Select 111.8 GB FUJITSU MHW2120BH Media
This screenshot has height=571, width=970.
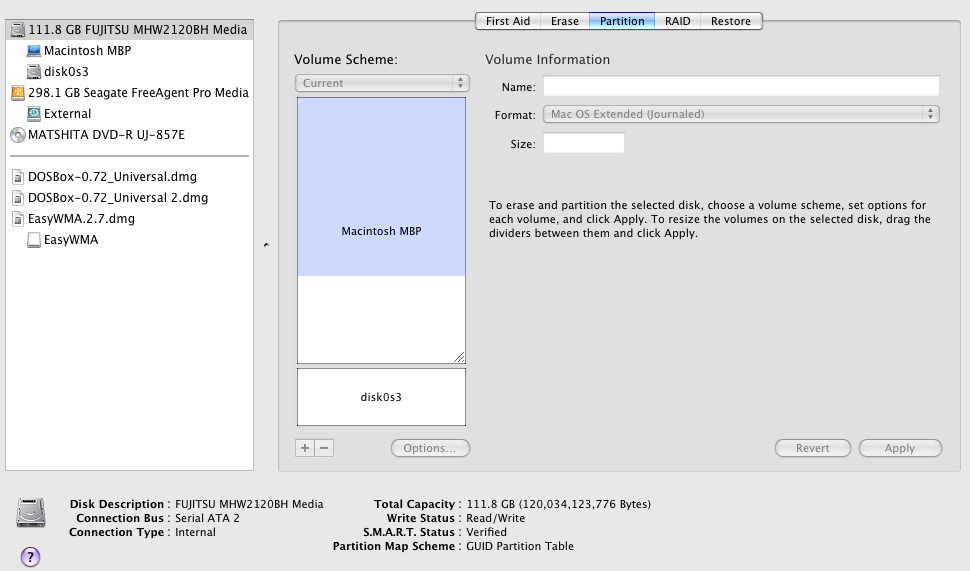pyautogui.click(x=129, y=30)
